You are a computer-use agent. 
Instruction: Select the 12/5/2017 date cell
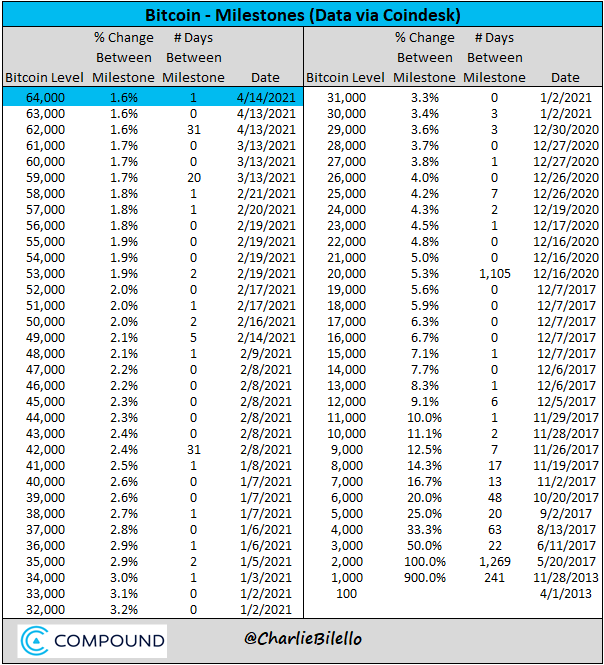[x=566, y=402]
